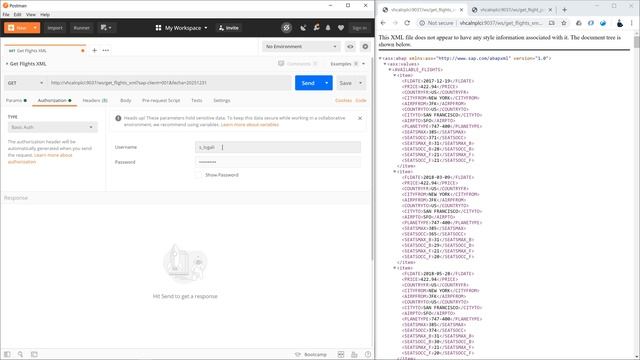Click the blue Send button

pyautogui.click(x=308, y=83)
